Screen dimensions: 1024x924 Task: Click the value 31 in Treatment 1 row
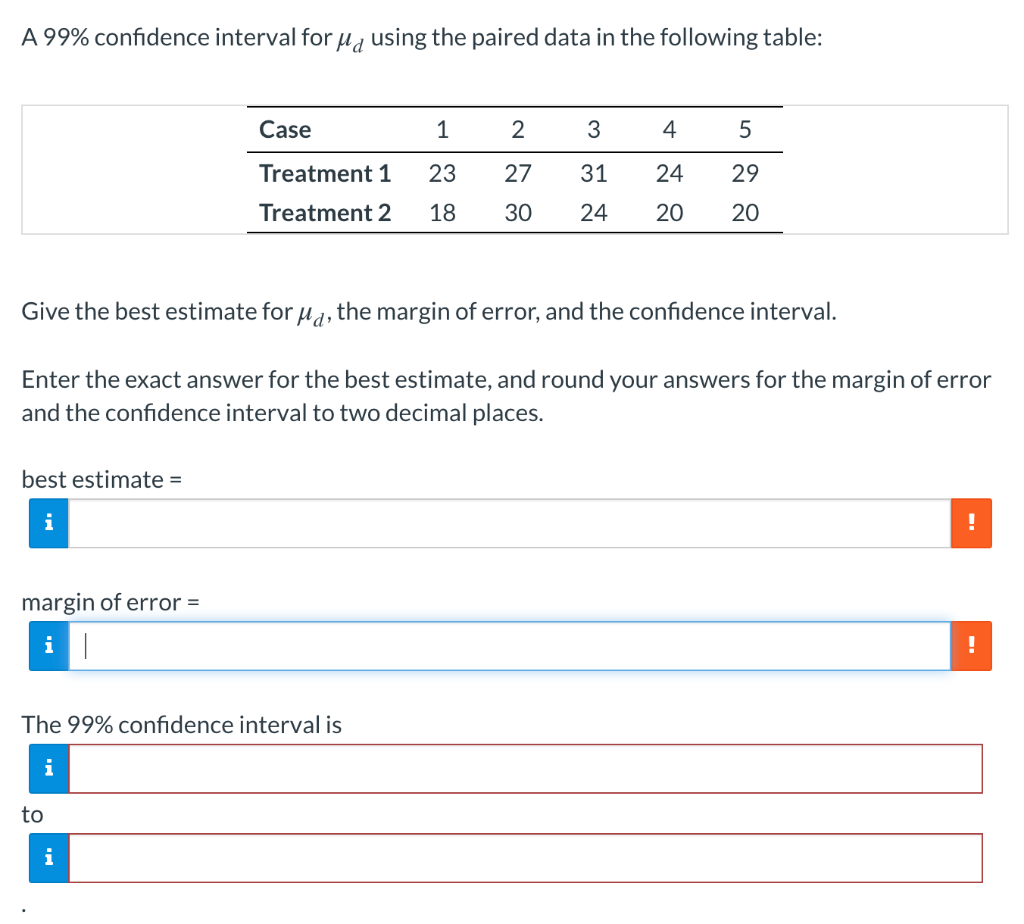point(593,173)
